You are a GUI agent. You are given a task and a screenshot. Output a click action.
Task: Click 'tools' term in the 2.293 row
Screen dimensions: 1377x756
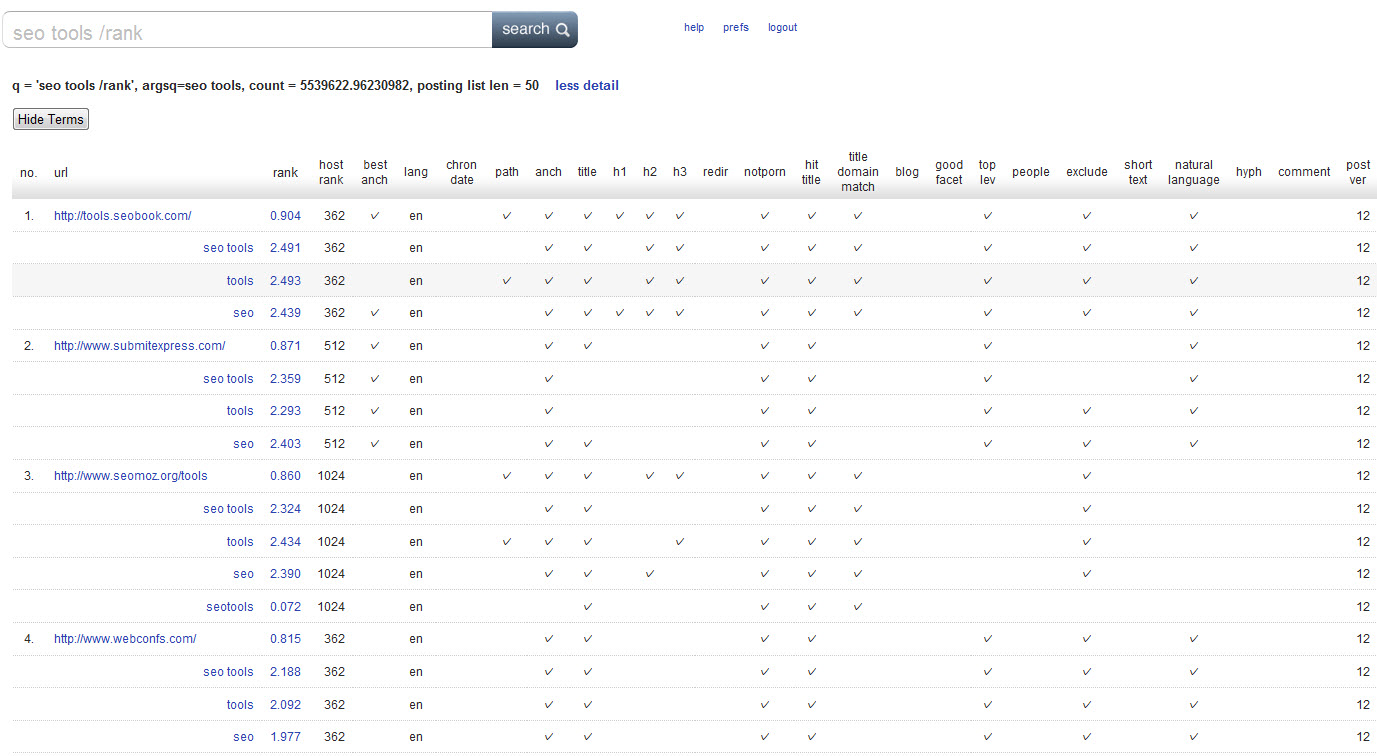click(x=240, y=411)
